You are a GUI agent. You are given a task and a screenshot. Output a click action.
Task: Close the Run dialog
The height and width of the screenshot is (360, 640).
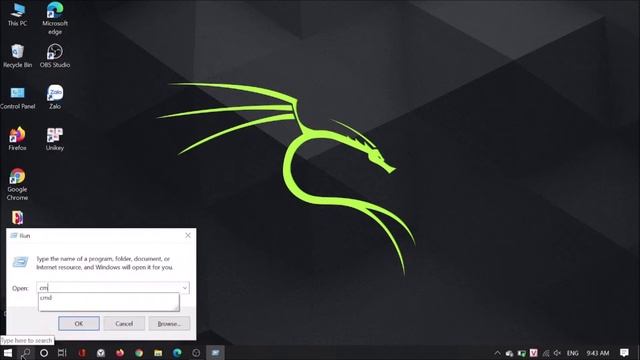tap(188, 236)
